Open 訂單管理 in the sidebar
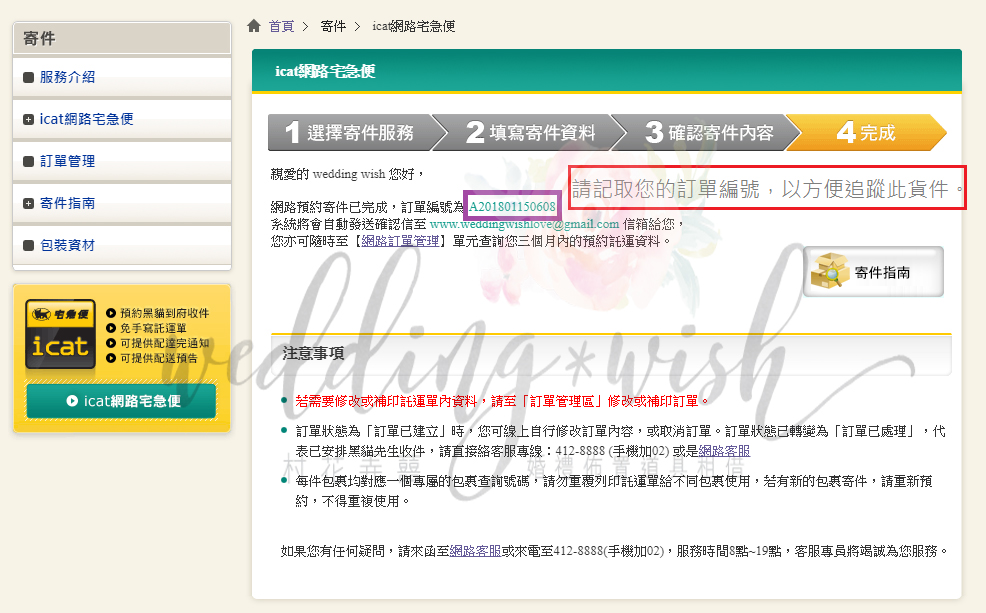The height and width of the screenshot is (613, 986). [68, 161]
